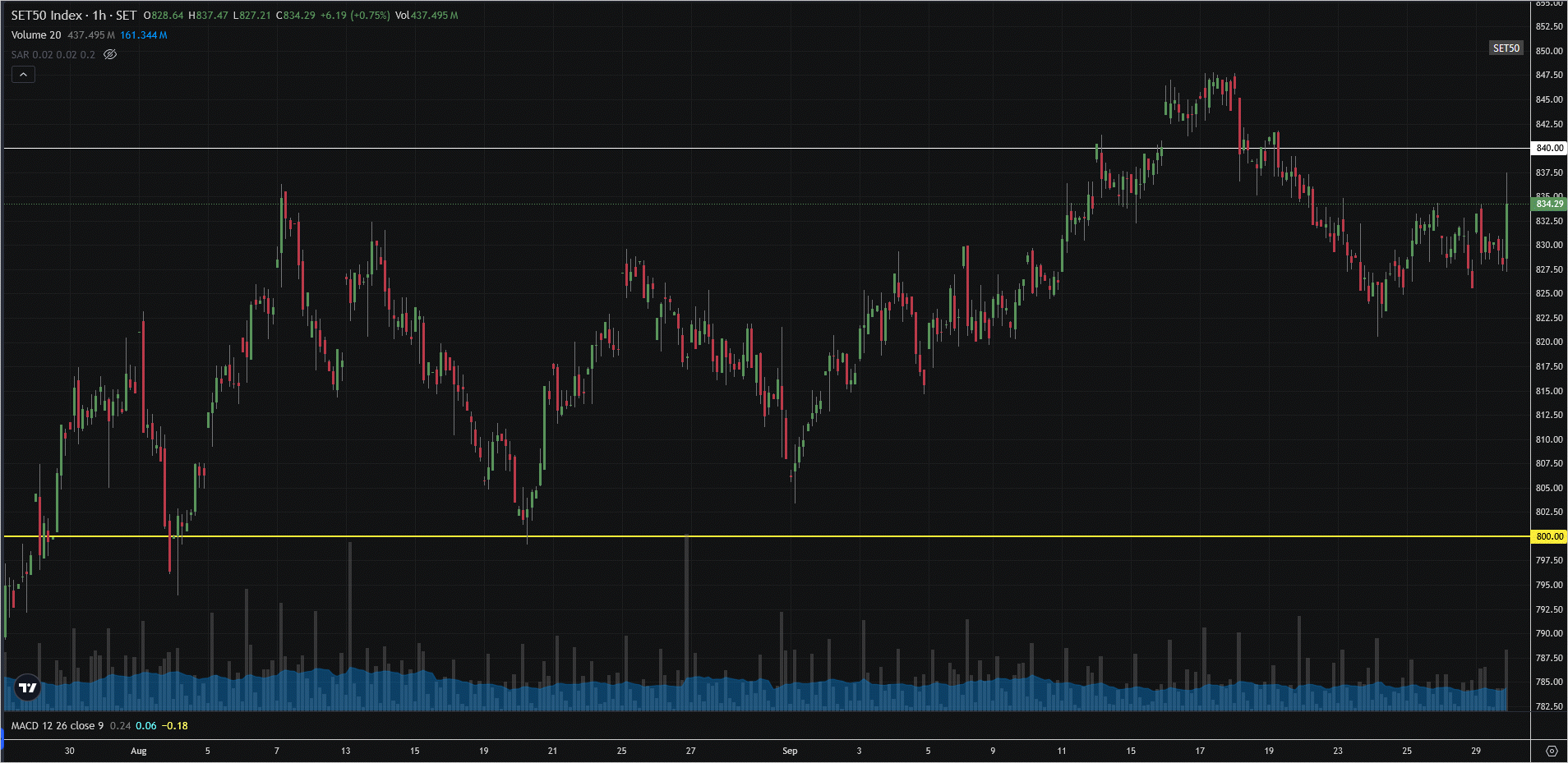Click the green 834.29 current price label
This screenshot has height=763, width=1568.
click(1549, 204)
